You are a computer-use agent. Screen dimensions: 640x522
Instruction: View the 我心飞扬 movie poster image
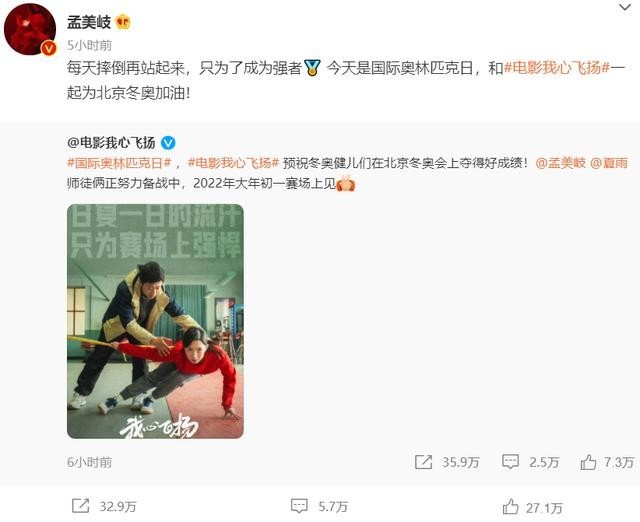pos(155,321)
